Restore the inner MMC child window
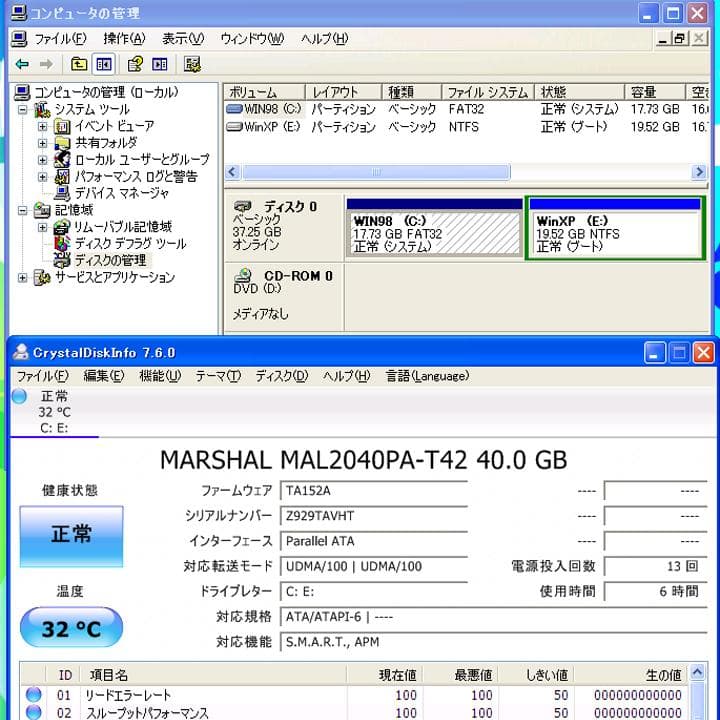This screenshot has height=720, width=720. 680,39
